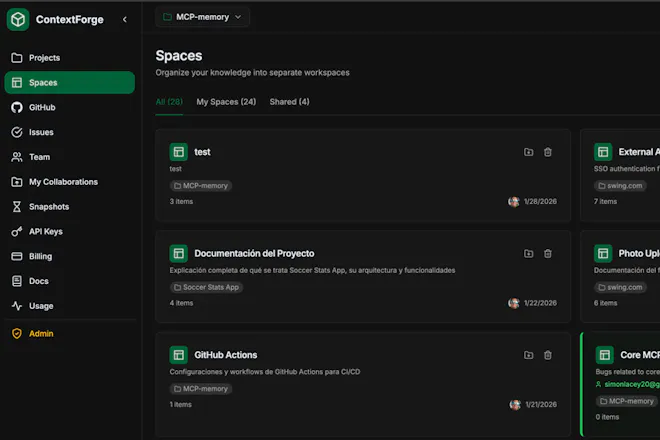Click the My Collaborations folder icon
The width and height of the screenshot is (660, 440).
pyautogui.click(x=17, y=182)
